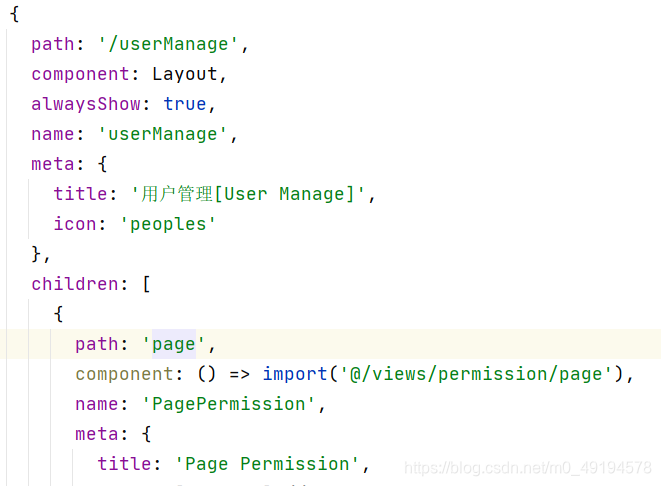Click the children property key
This screenshot has height=486, width=661.
pos(75,284)
